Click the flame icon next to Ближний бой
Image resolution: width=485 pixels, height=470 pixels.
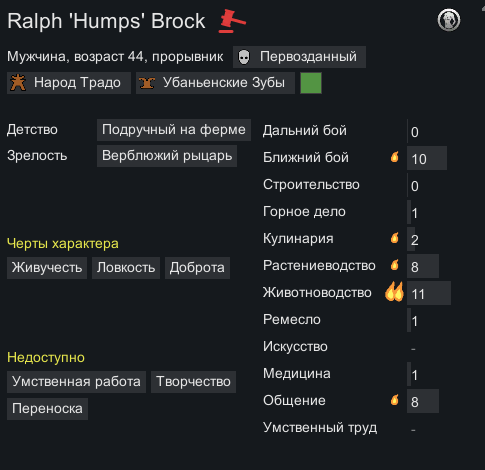tap(395, 157)
